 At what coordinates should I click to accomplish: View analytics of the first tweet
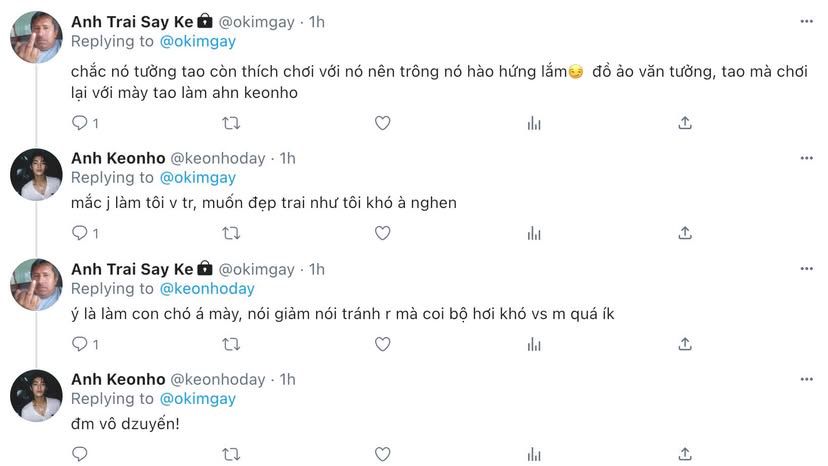(534, 122)
